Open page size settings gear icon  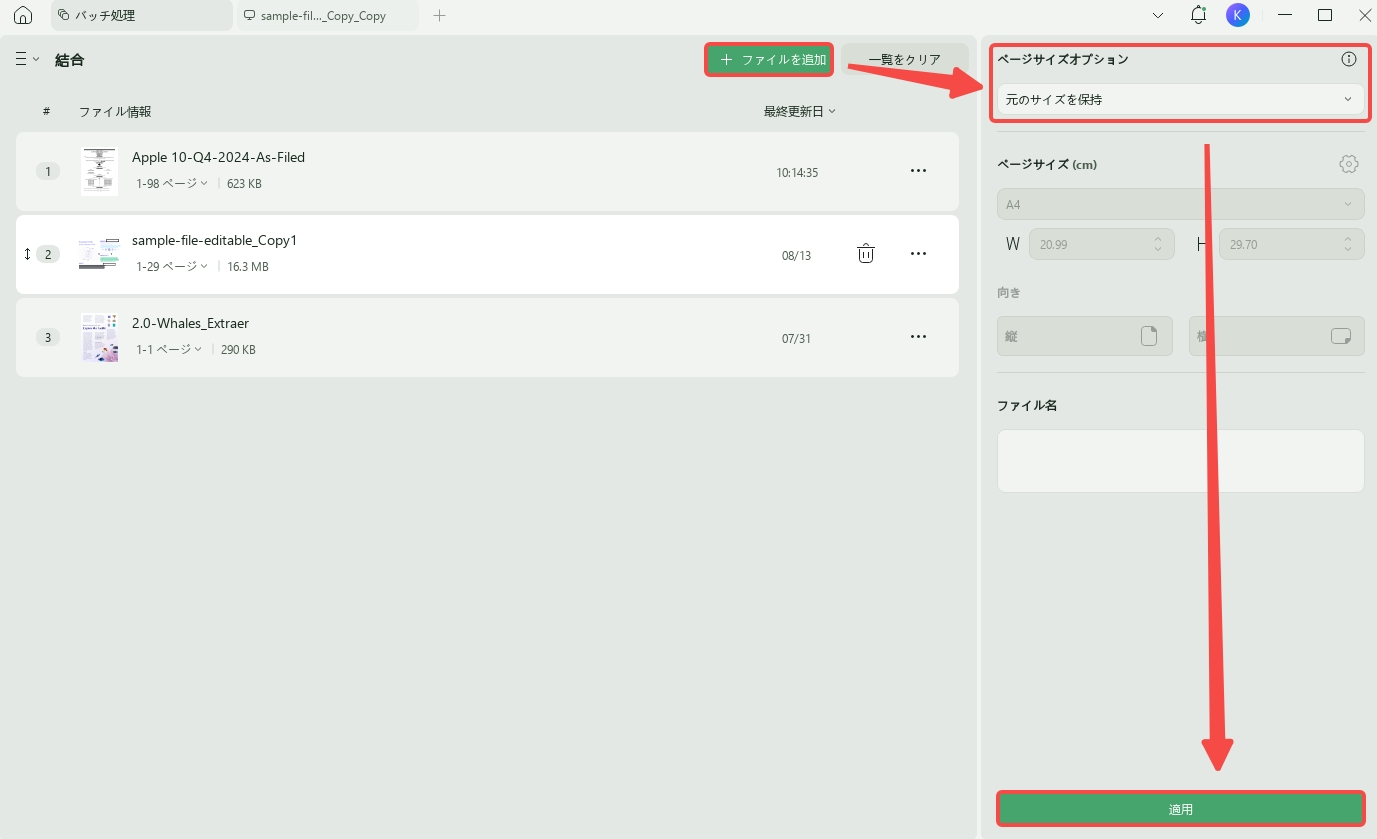point(1349,164)
